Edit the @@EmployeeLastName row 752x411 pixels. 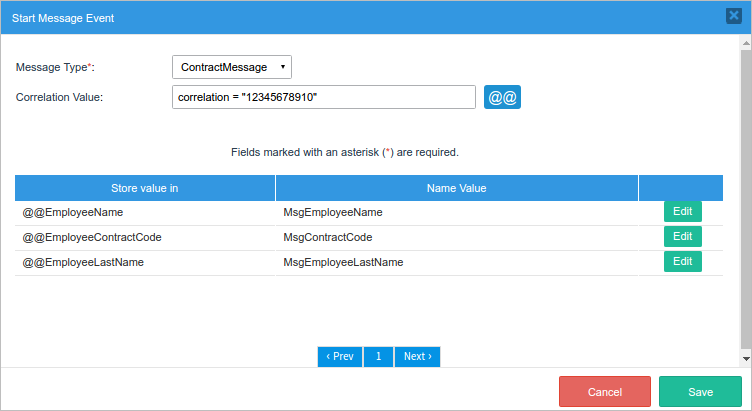682,262
